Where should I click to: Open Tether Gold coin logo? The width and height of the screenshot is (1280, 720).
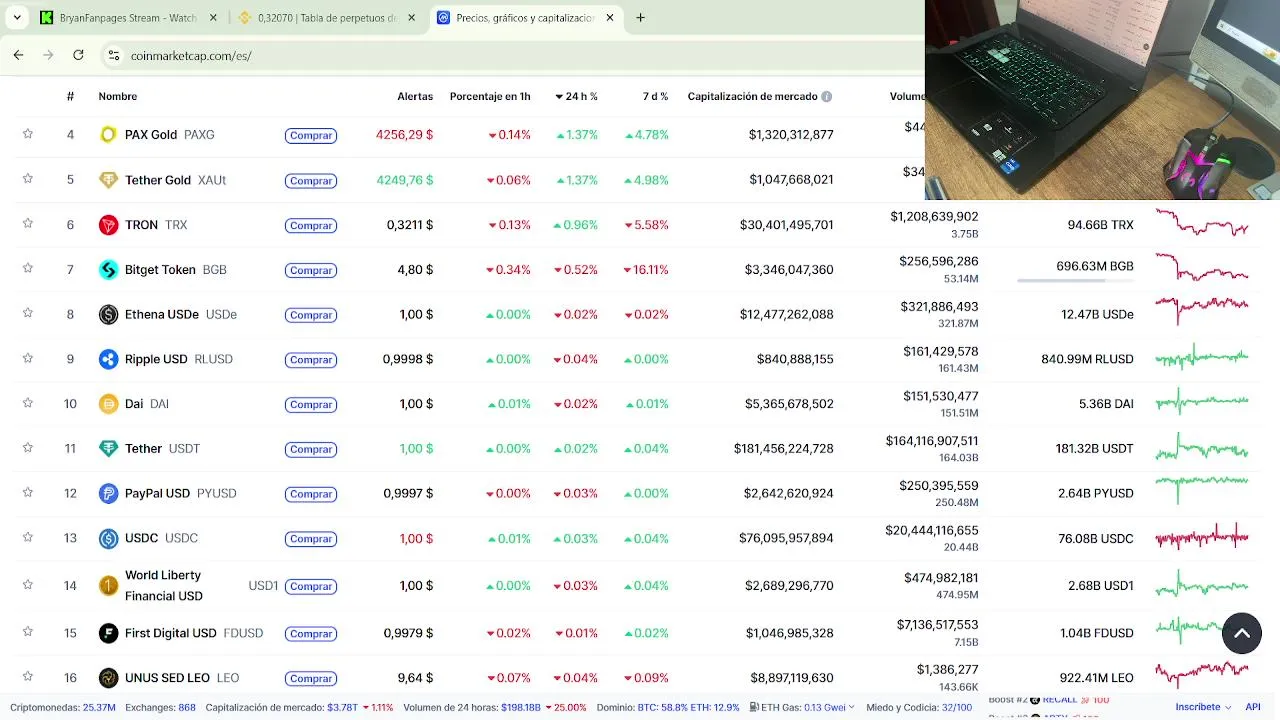[x=108, y=180]
